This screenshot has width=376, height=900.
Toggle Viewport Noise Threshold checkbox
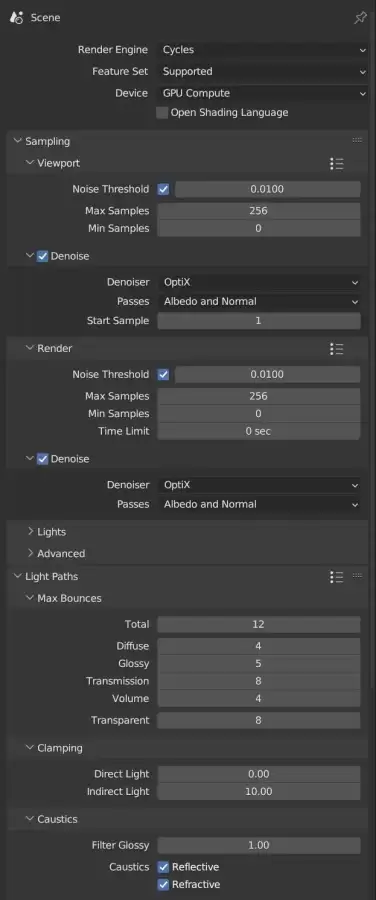click(x=164, y=189)
